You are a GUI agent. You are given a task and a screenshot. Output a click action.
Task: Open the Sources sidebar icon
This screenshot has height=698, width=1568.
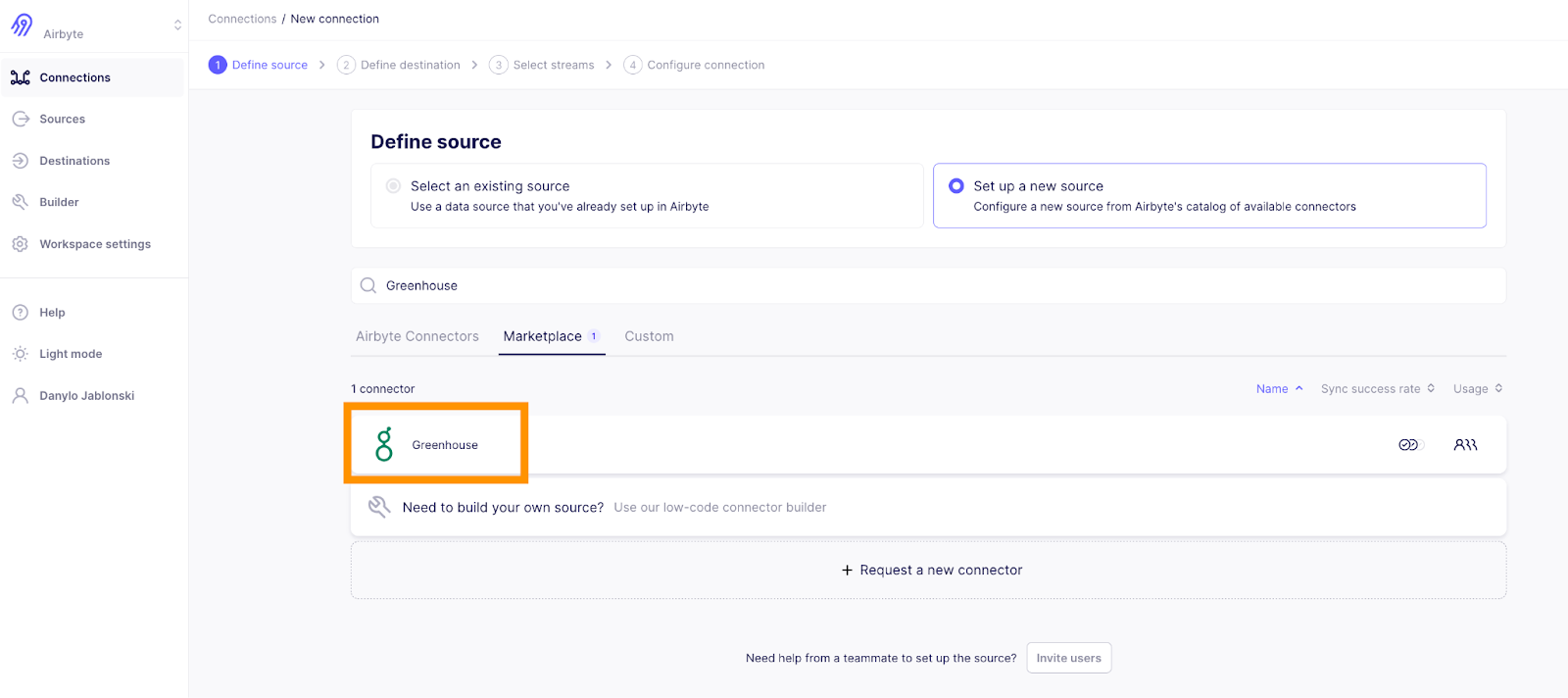pyautogui.click(x=21, y=119)
